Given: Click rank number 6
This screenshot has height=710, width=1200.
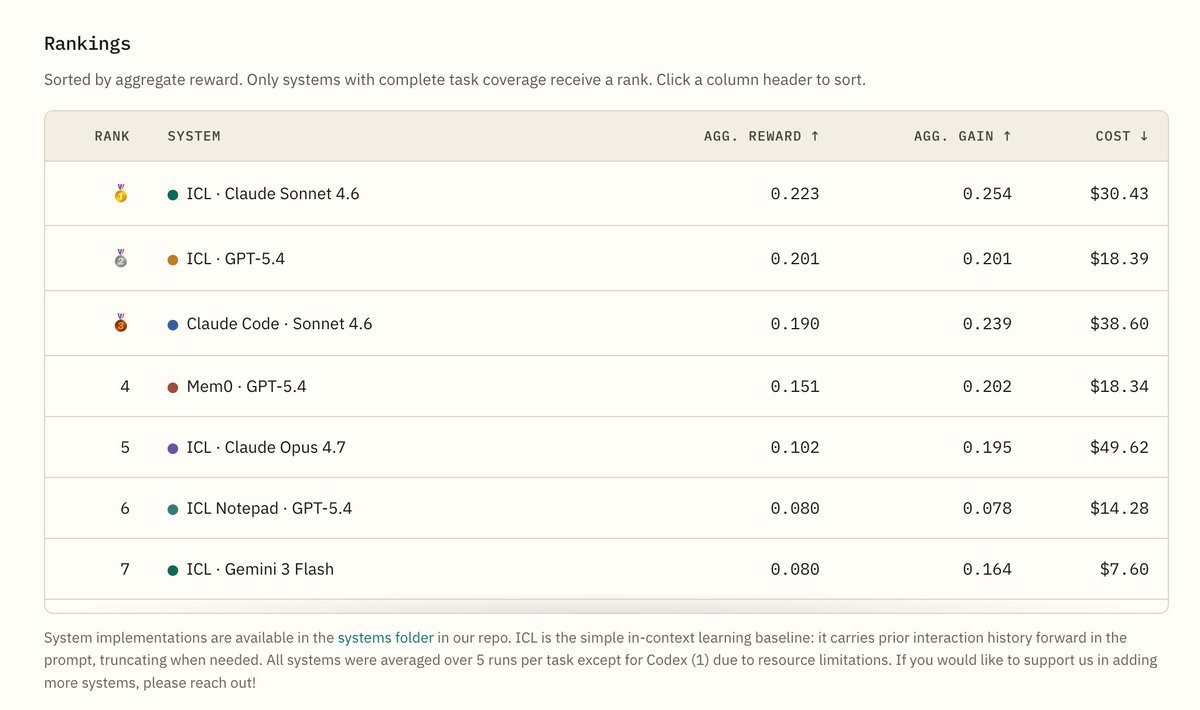Looking at the screenshot, I should (125, 509).
